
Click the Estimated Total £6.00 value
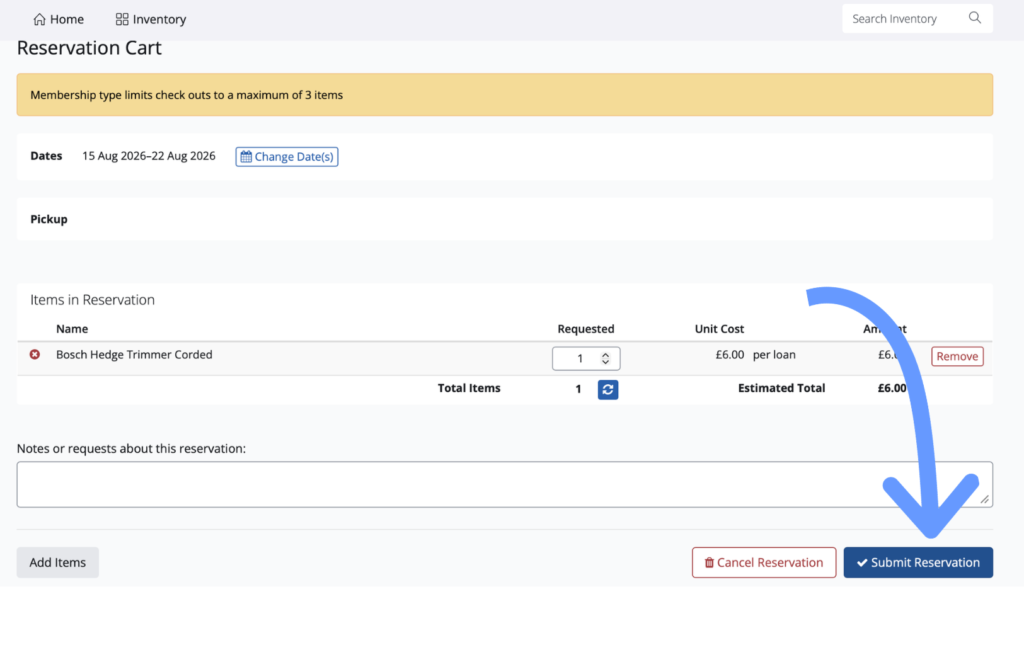pyautogui.click(x=892, y=388)
